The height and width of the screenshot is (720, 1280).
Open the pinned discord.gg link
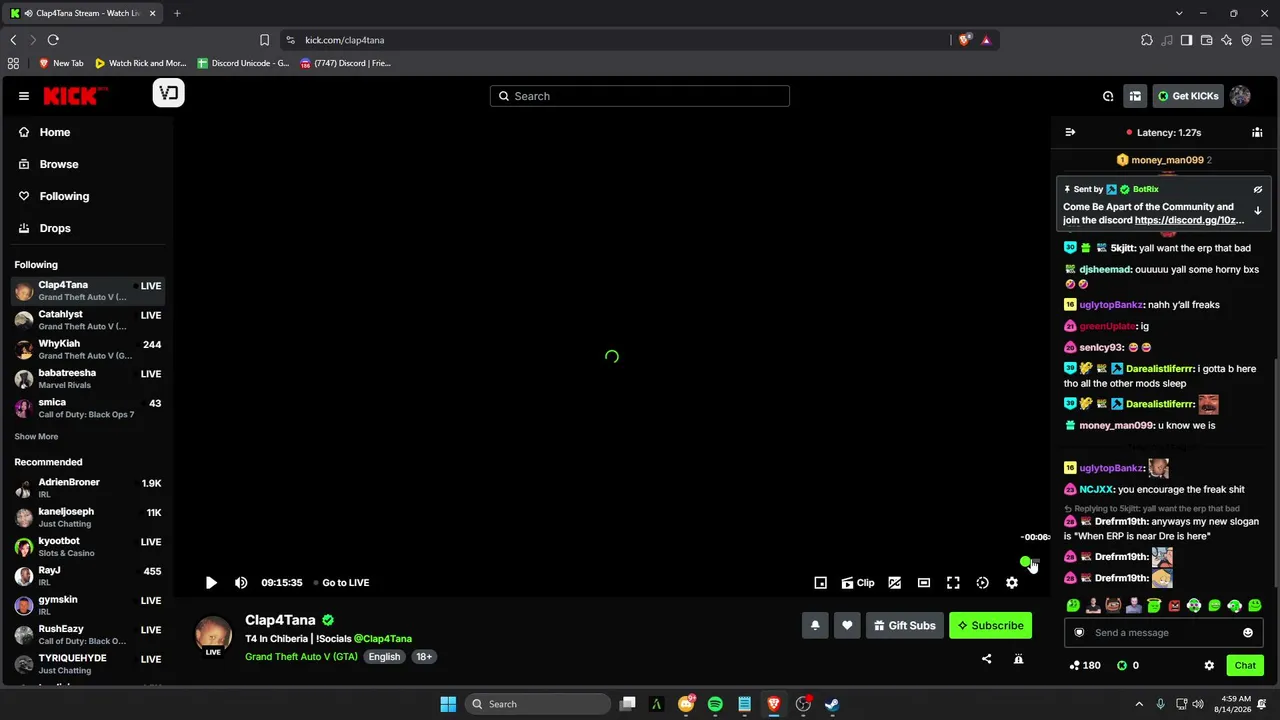click(1189, 220)
